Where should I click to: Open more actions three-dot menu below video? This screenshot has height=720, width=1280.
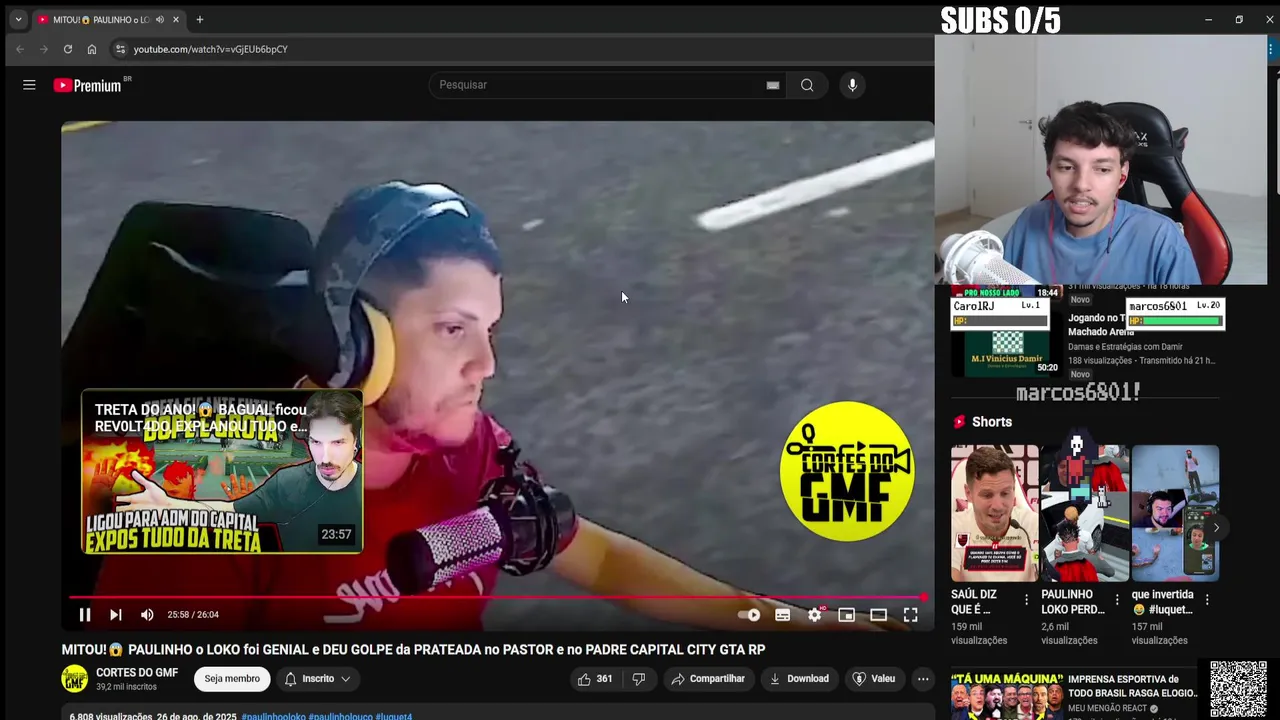[923, 679]
